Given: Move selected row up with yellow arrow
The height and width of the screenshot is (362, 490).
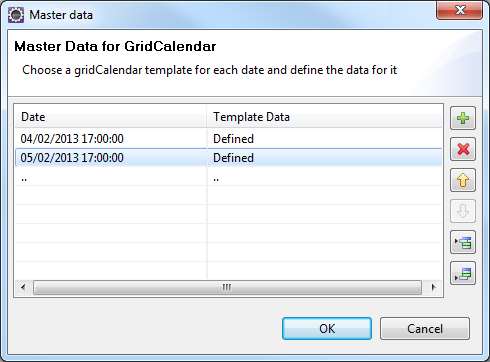Looking at the screenshot, I should point(463,180).
